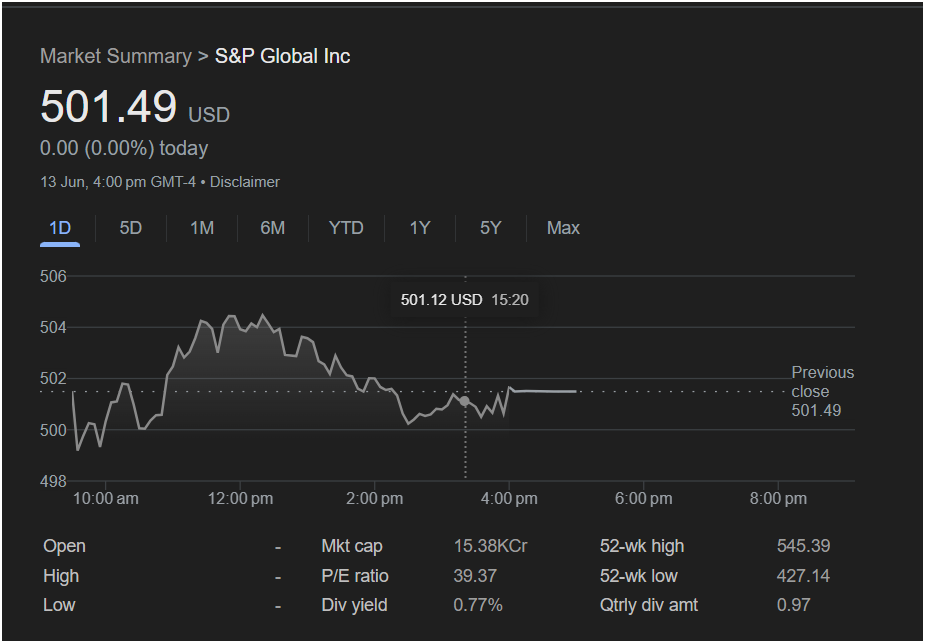Click the large 501.49 price value
The width and height of the screenshot is (925, 643).
(108, 107)
